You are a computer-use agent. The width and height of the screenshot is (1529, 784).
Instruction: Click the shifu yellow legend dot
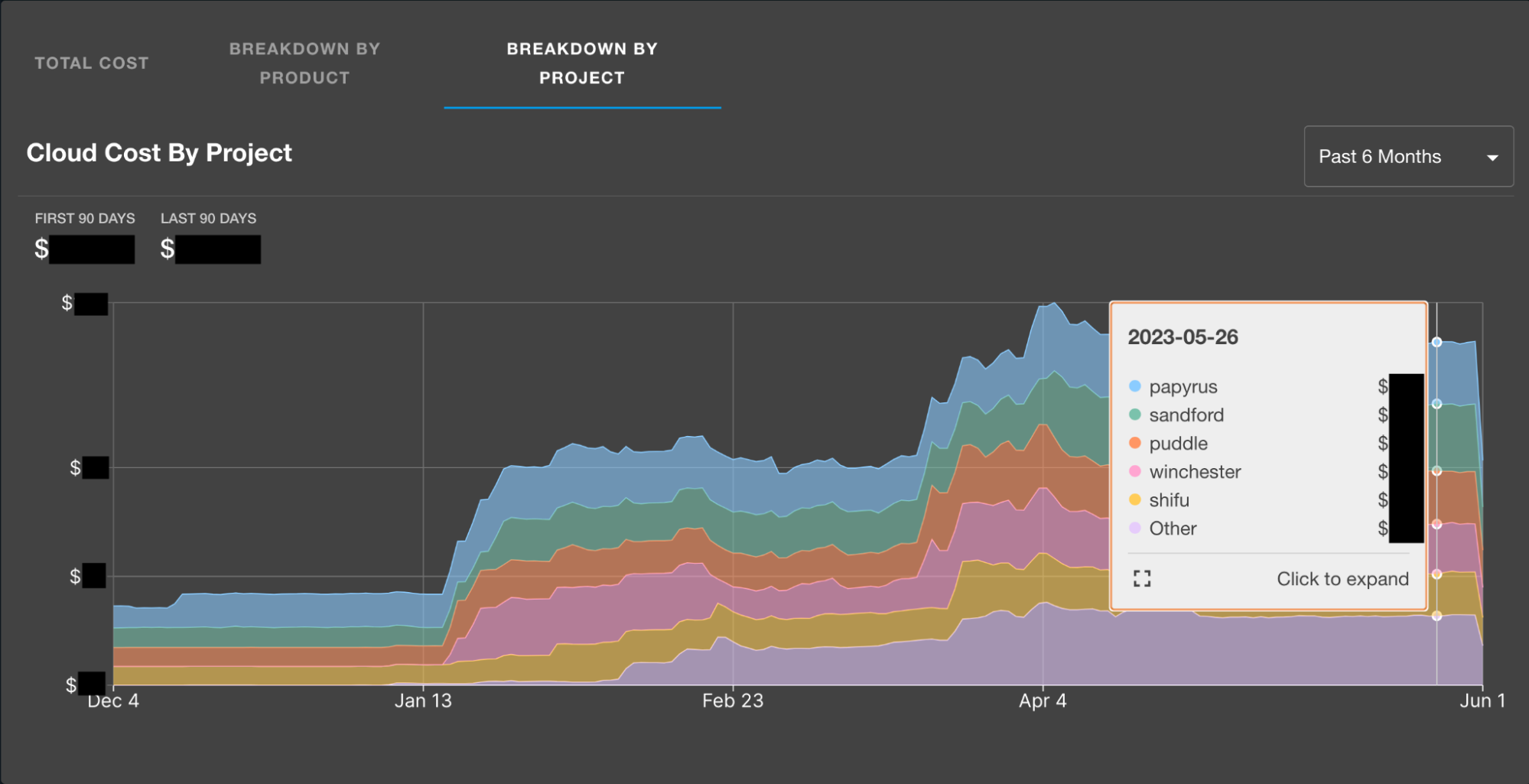(1134, 499)
